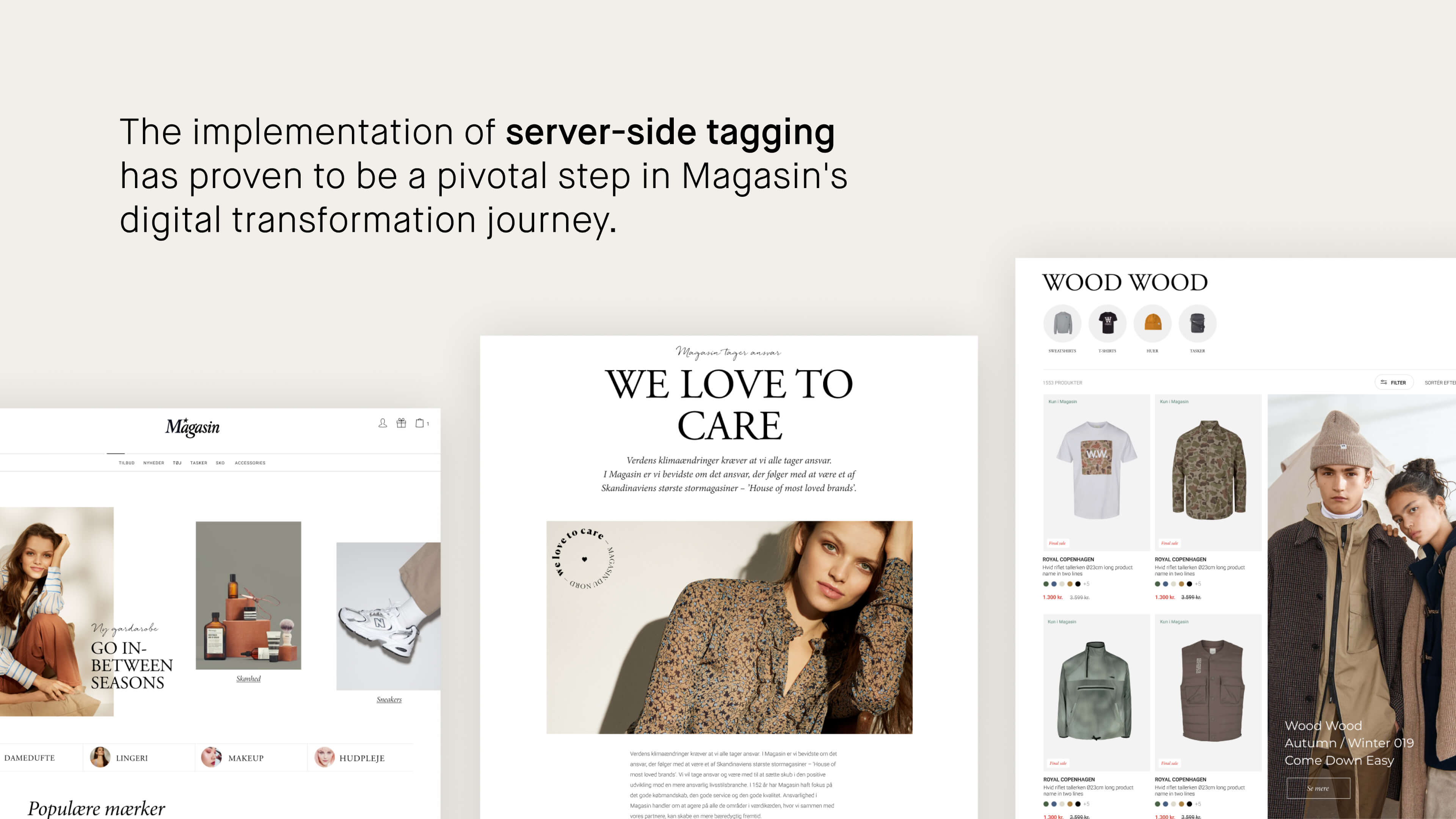Follow the Sneakers link
1456x819 pixels.
(389, 700)
